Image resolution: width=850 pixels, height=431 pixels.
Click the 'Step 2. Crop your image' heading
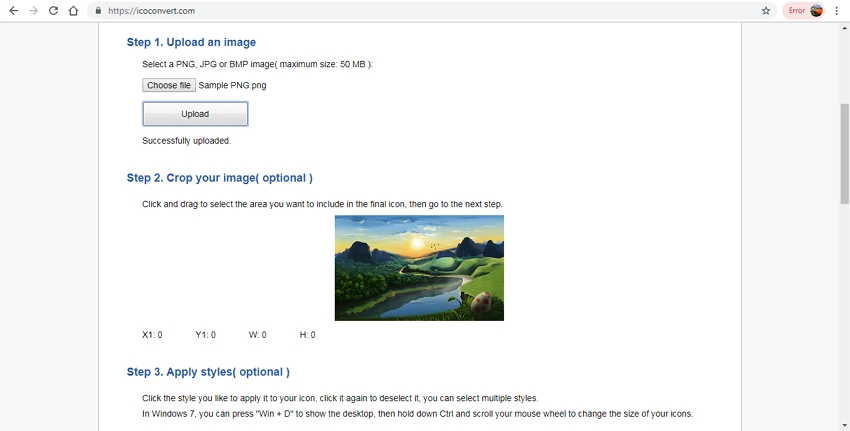click(219, 178)
